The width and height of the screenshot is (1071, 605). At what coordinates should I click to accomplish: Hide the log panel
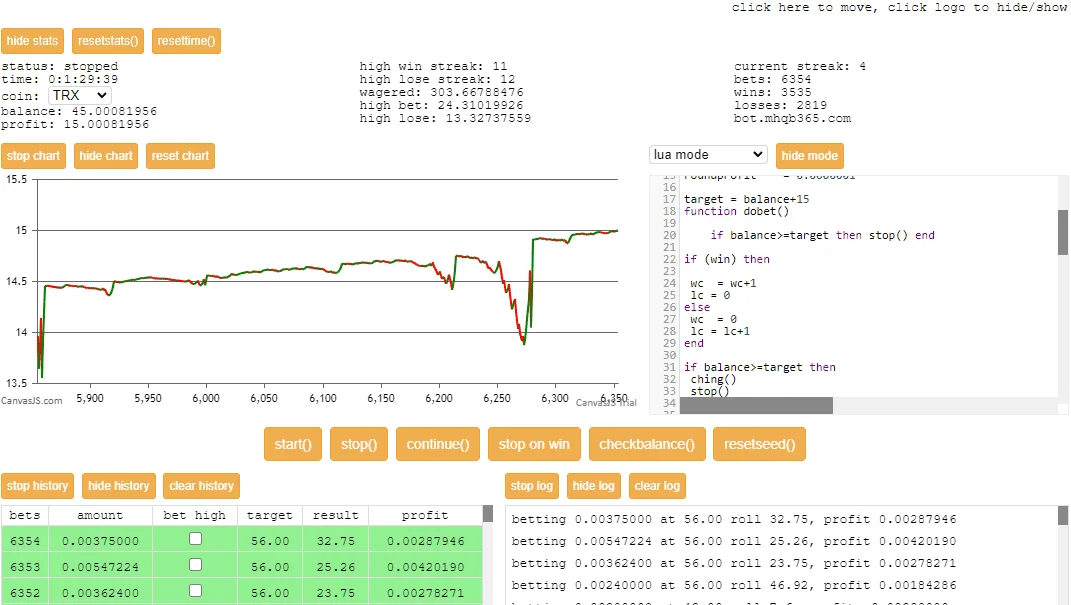pos(594,486)
